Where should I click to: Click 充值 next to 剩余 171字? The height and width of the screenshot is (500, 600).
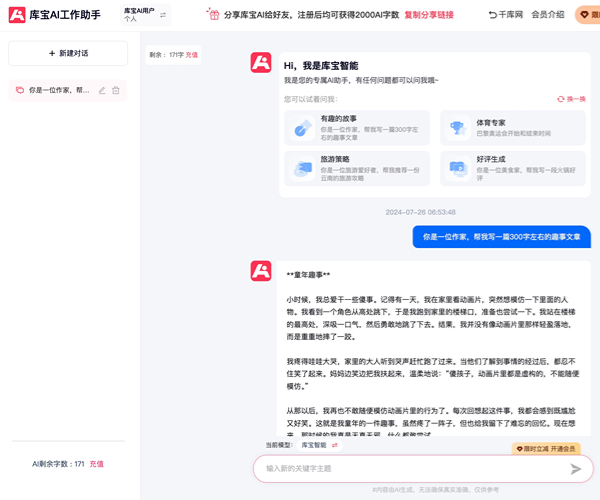(x=191, y=55)
